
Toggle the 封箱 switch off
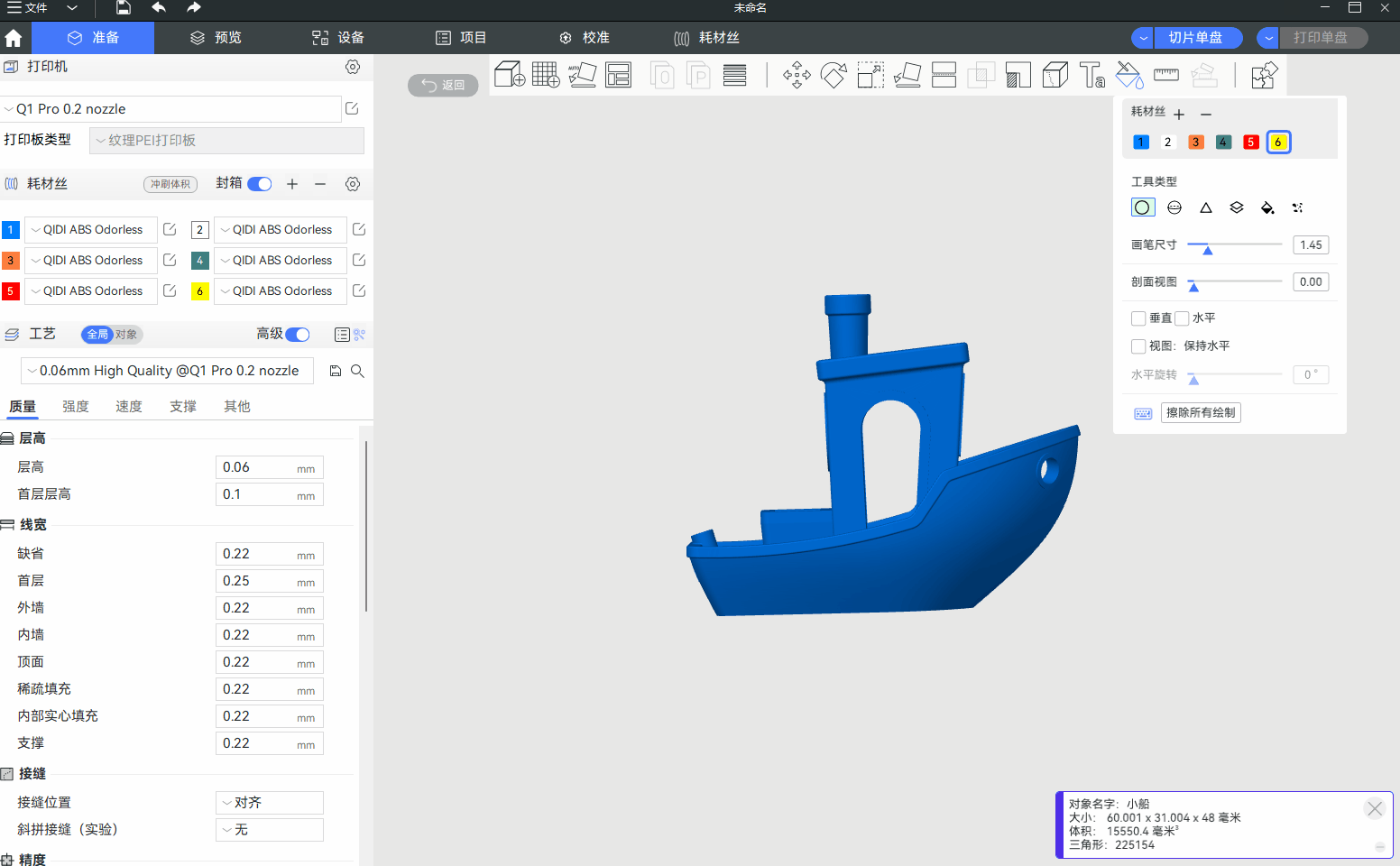coord(260,184)
